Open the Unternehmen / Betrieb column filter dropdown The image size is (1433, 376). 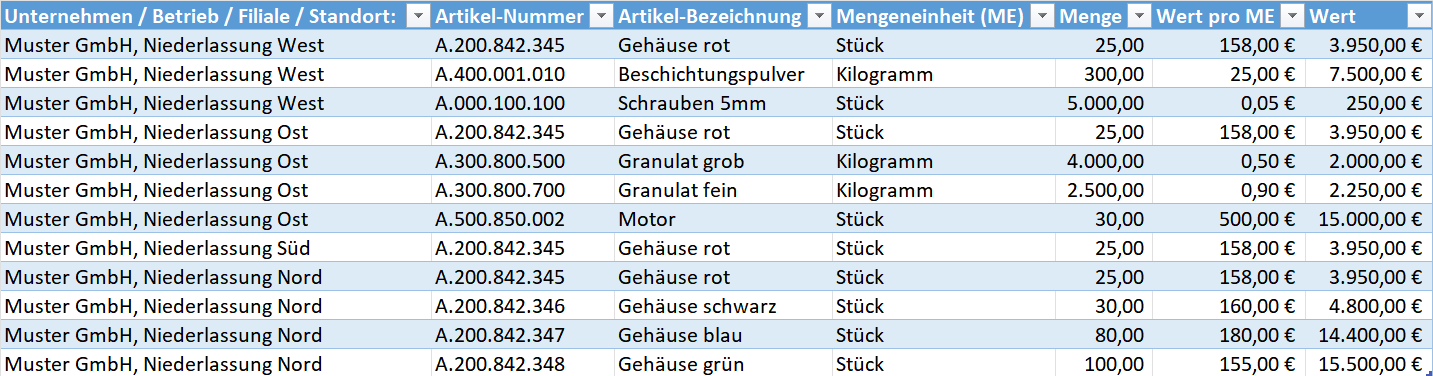pyautogui.click(x=417, y=17)
